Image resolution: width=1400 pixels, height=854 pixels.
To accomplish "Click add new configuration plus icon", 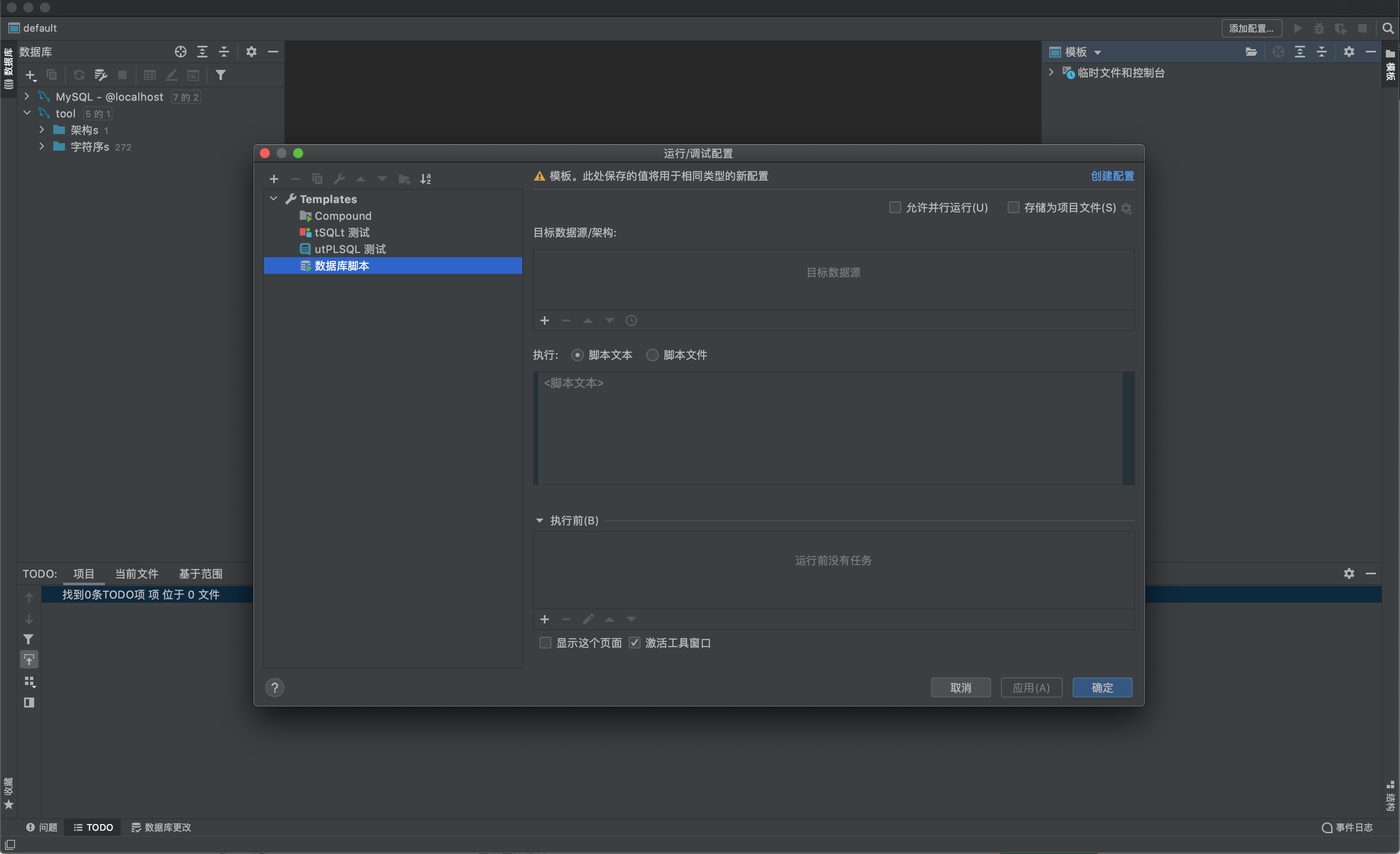I will point(274,179).
